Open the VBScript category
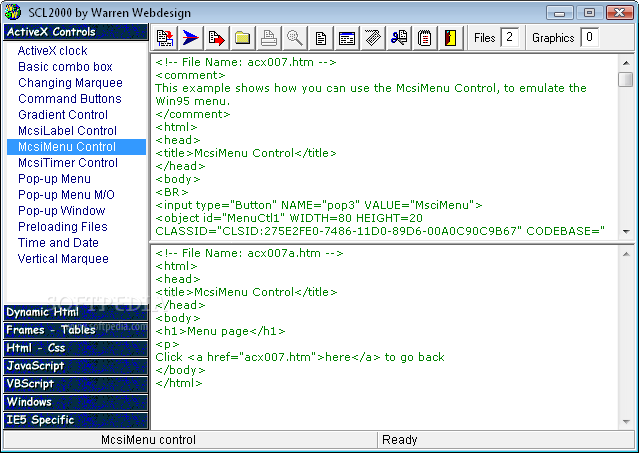This screenshot has height=453, width=639. coord(75,384)
